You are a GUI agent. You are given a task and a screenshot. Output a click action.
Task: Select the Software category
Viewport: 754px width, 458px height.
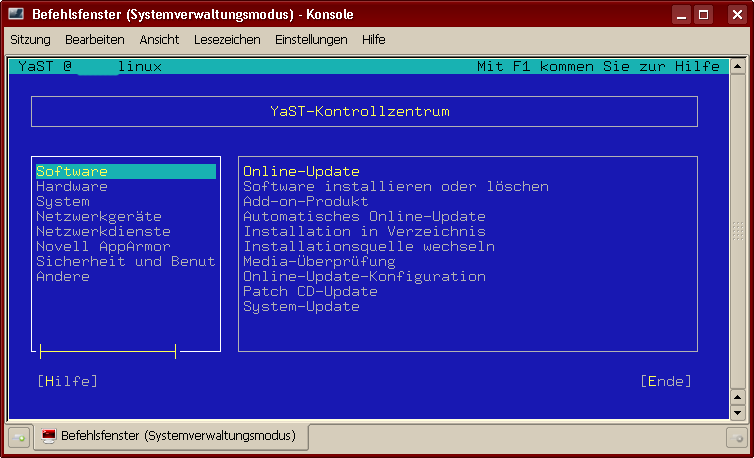[126, 171]
